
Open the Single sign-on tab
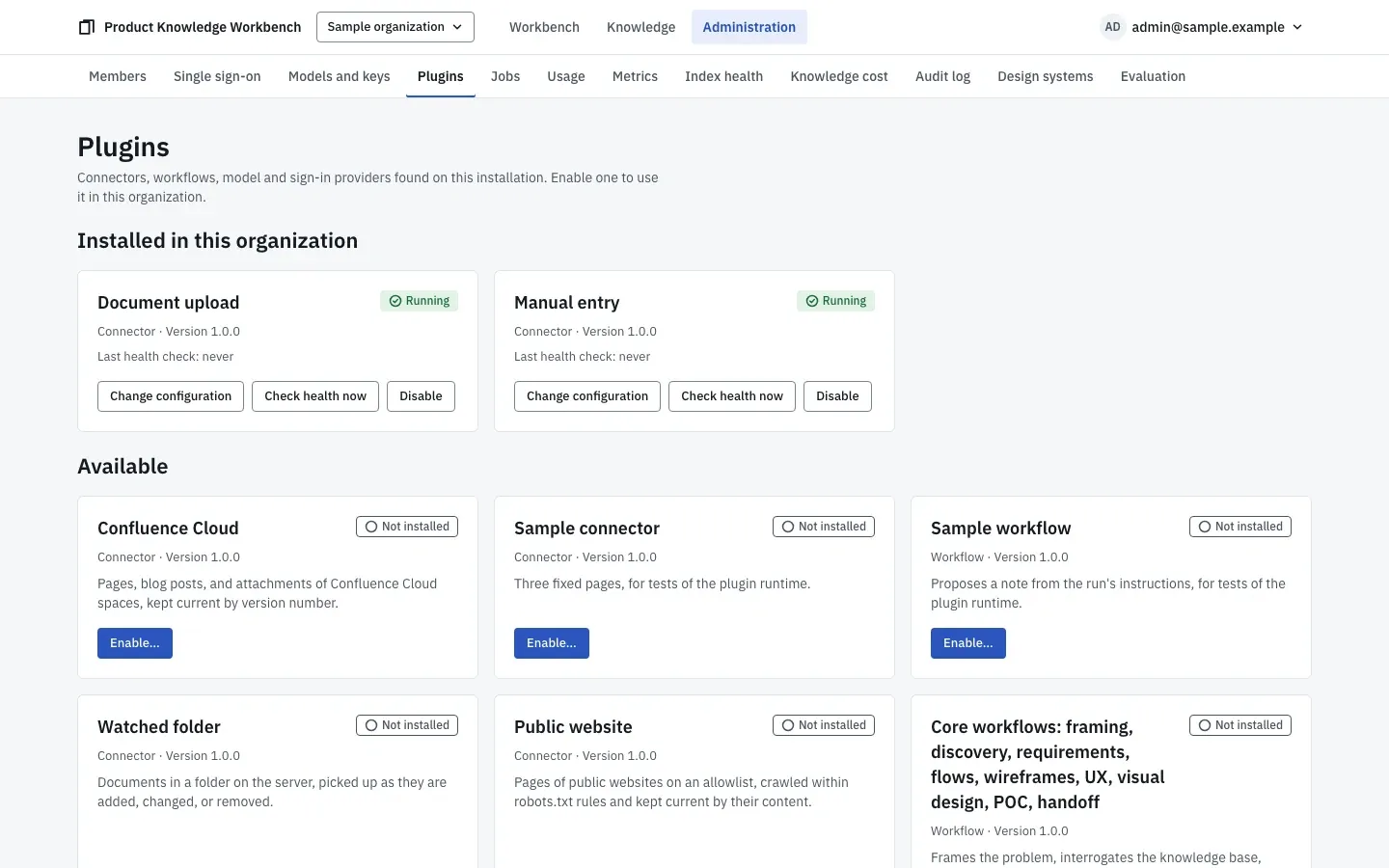[x=217, y=76]
